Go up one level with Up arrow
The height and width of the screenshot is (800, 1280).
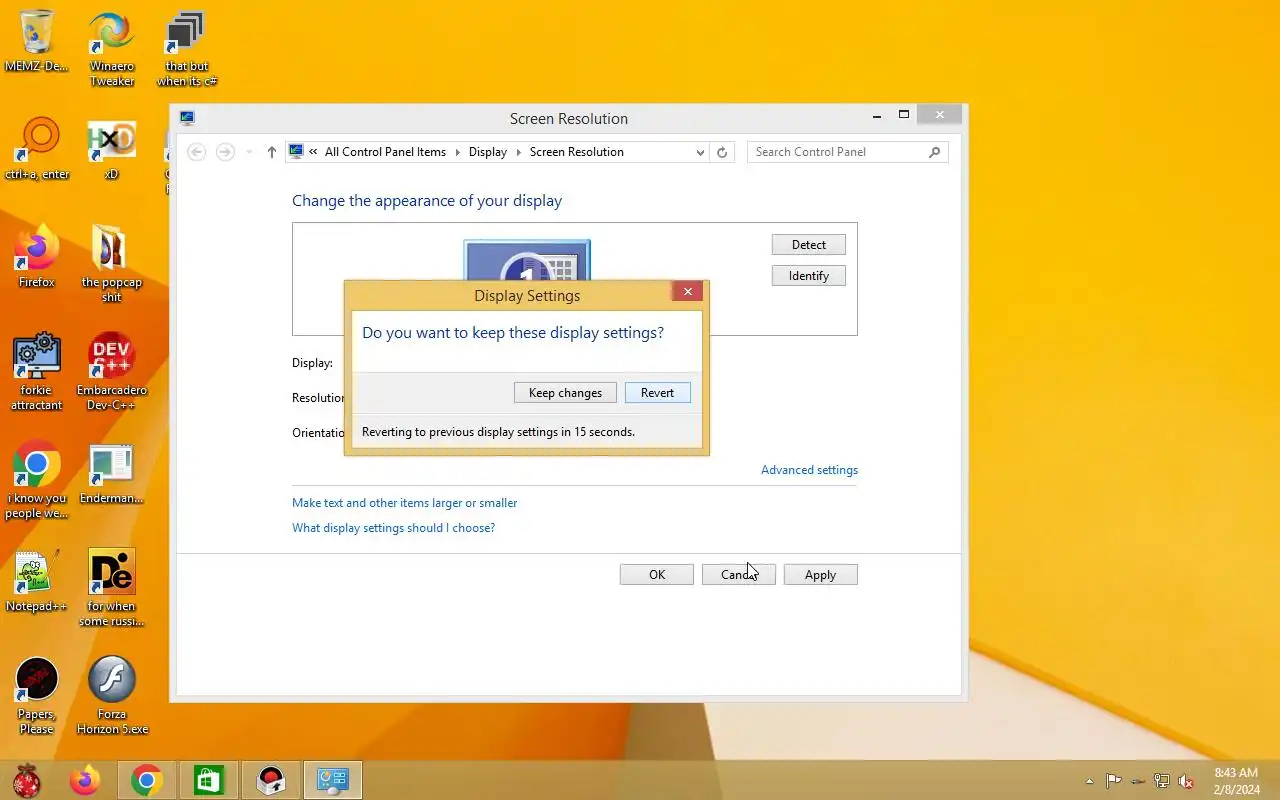tap(271, 152)
